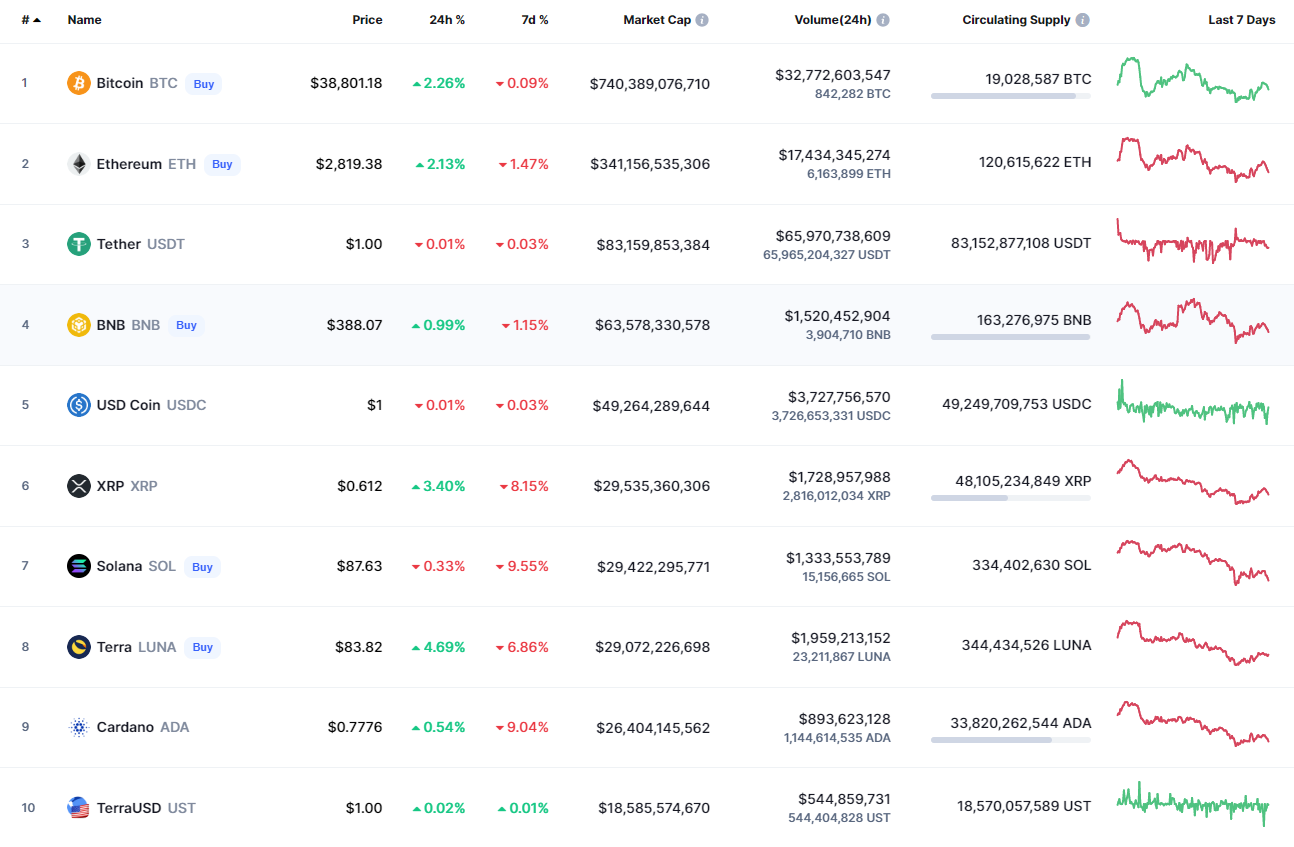Sort by the 24h % column header
Image resolution: width=1294 pixels, height=847 pixels.
(446, 20)
